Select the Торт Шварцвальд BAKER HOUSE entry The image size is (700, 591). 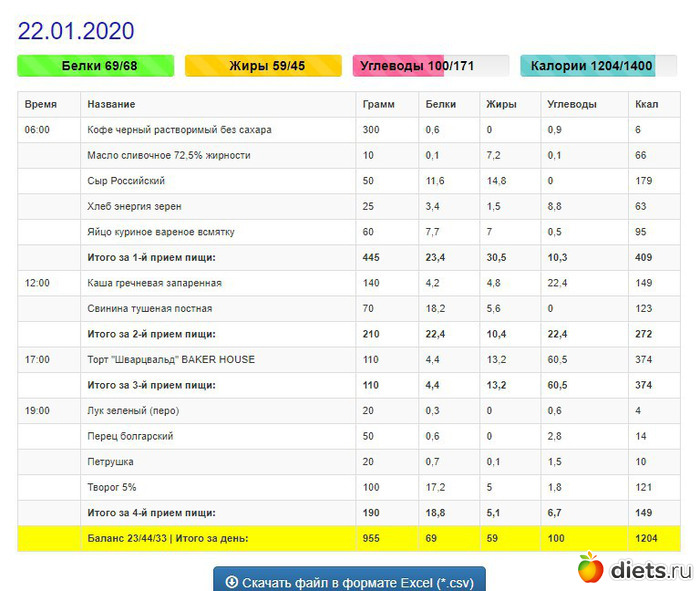[x=171, y=360]
